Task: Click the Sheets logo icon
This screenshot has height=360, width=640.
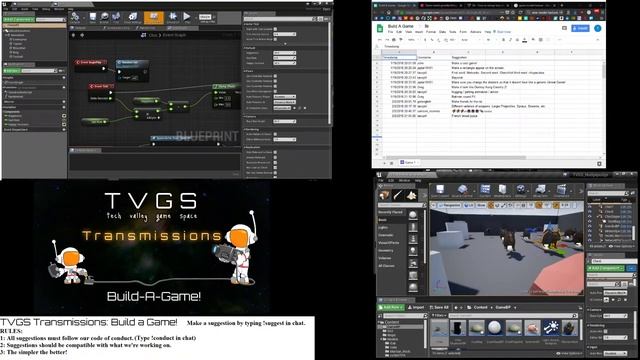Action: coord(380,28)
